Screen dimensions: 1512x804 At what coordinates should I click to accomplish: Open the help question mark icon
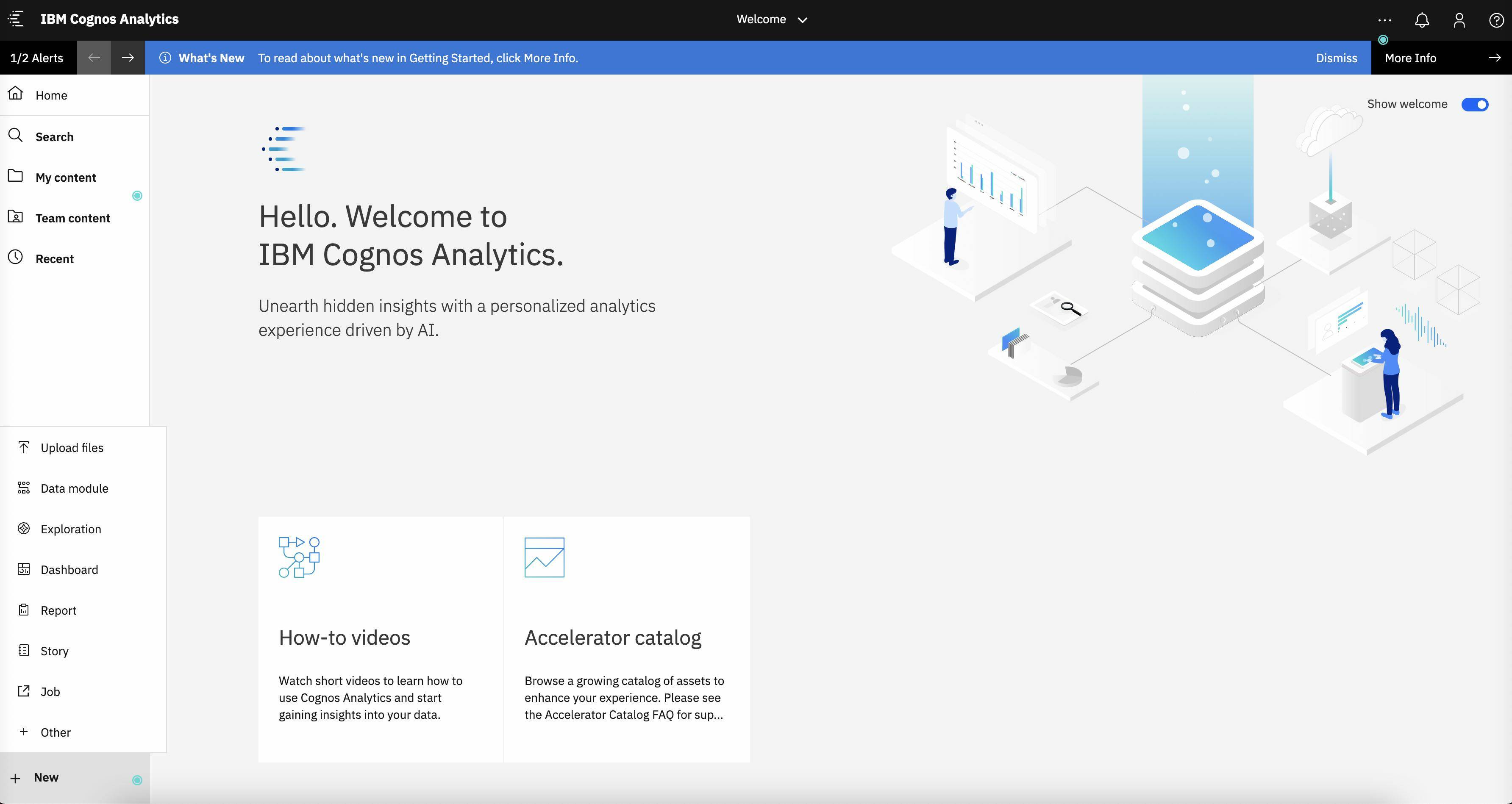tap(1496, 20)
